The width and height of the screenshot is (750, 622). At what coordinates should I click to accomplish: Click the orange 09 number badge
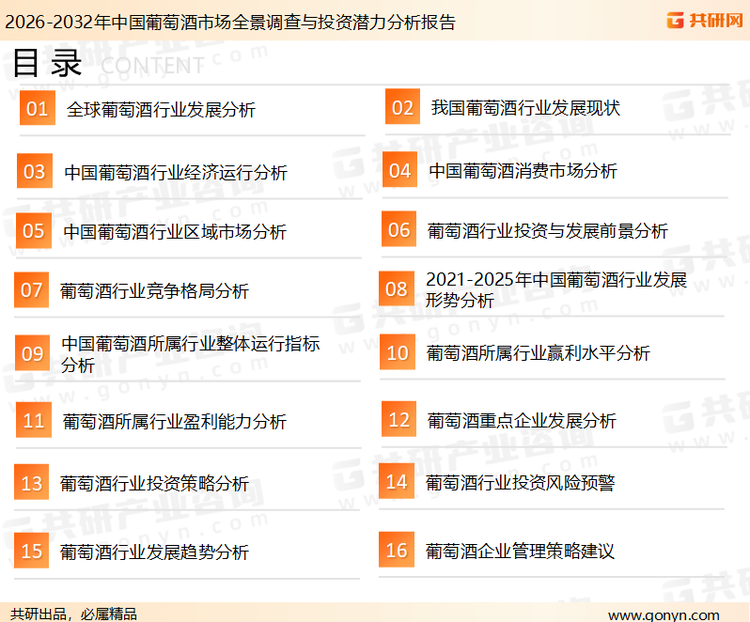click(33, 353)
